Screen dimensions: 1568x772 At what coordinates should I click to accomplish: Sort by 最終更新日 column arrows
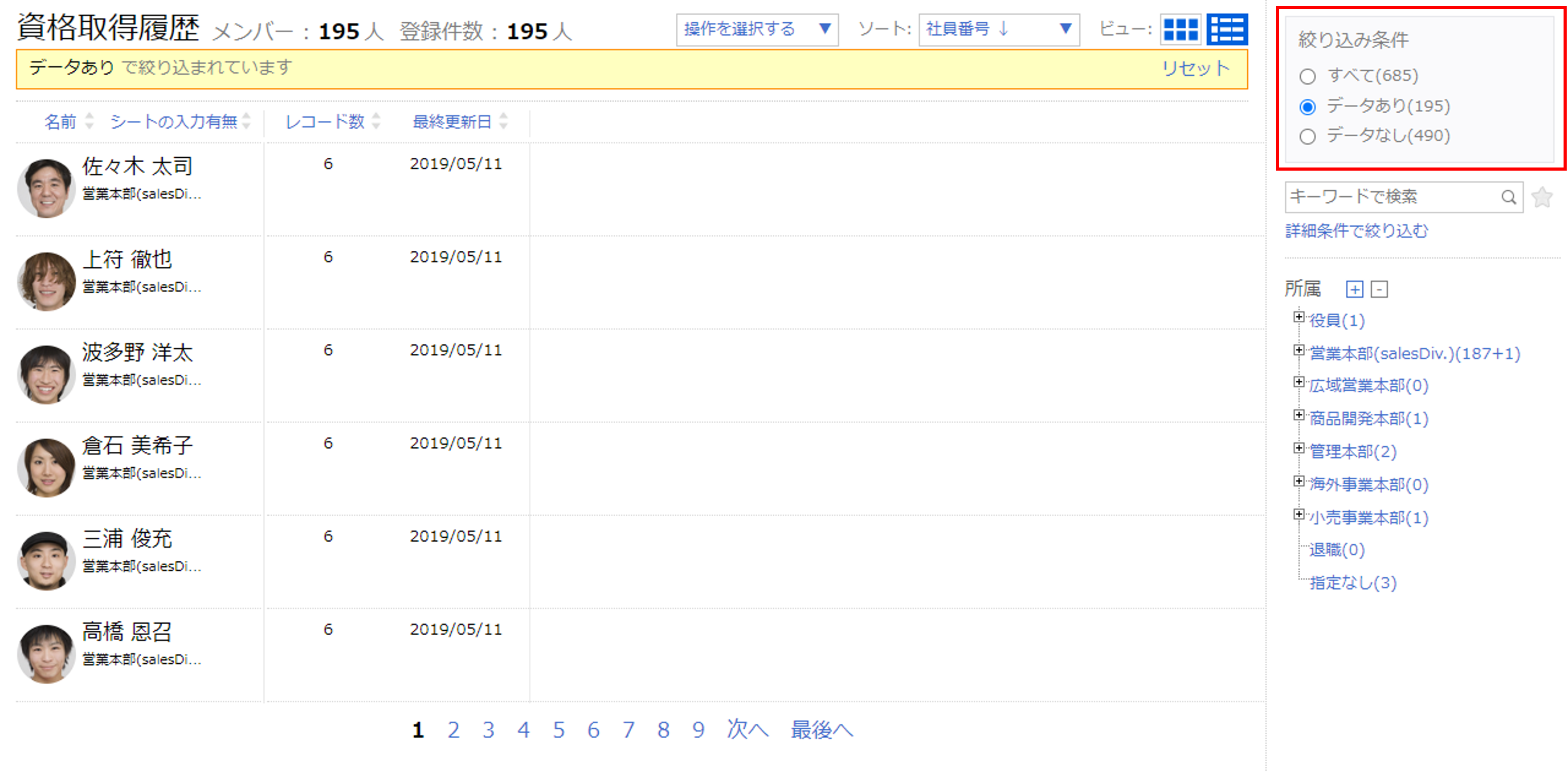pyautogui.click(x=503, y=121)
